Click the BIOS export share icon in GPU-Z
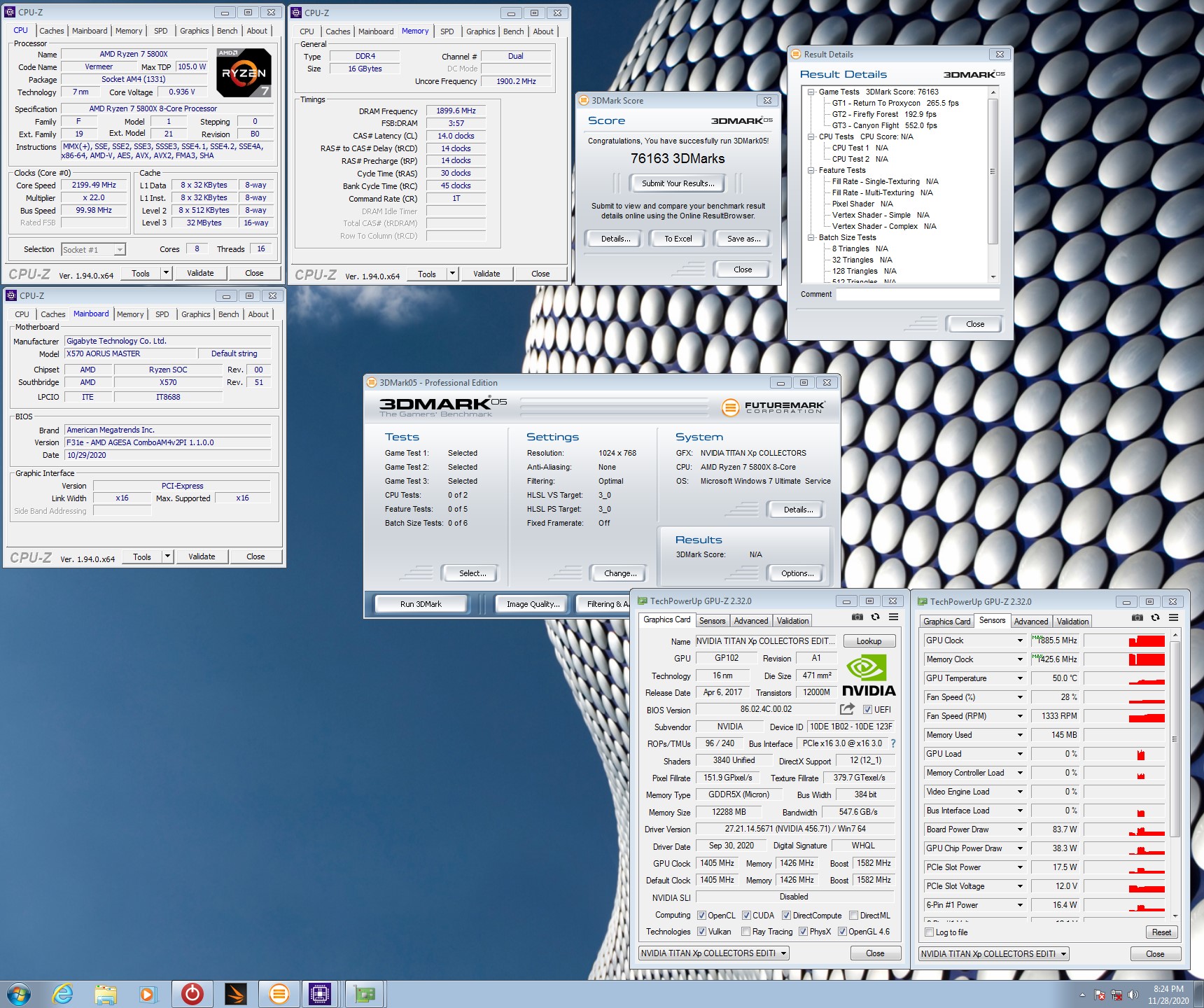Screen dimensions: 1204x1008 point(847,709)
